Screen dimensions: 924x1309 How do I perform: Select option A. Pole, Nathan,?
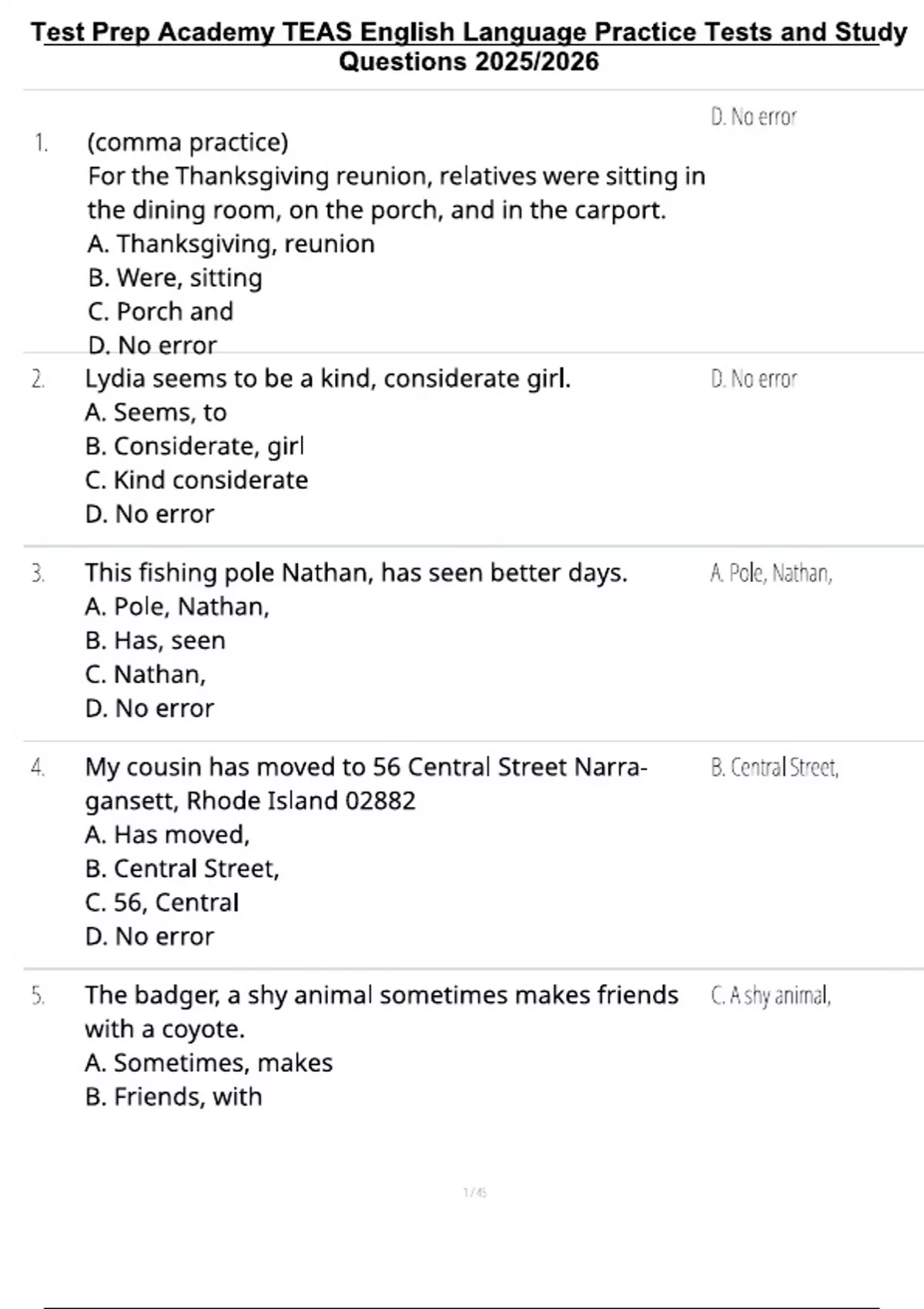177,607
